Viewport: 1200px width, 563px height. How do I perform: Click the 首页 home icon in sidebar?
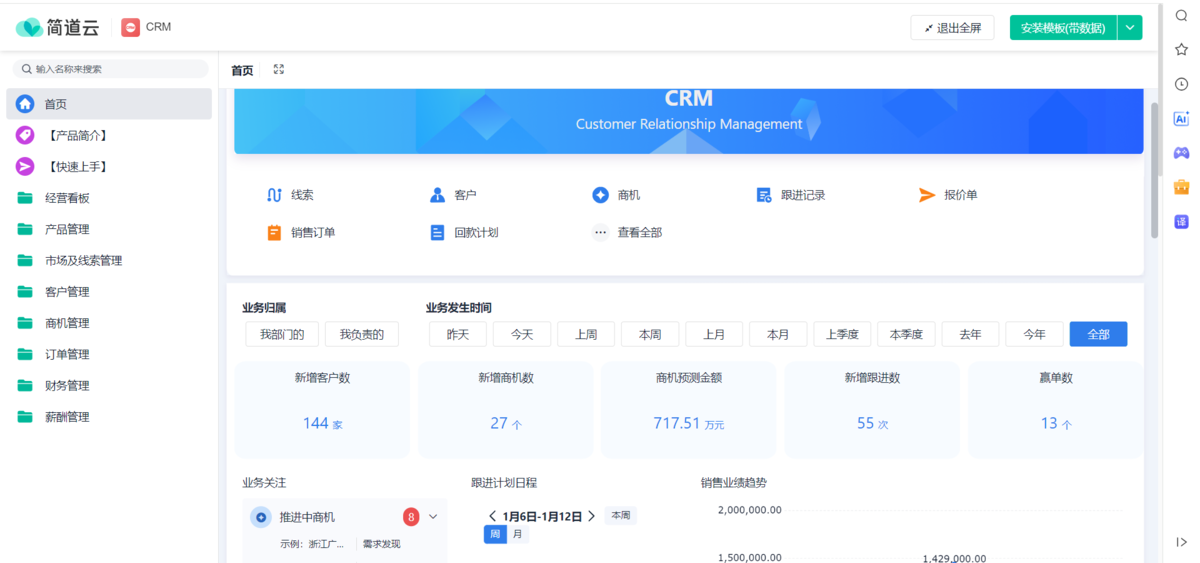tap(25, 104)
